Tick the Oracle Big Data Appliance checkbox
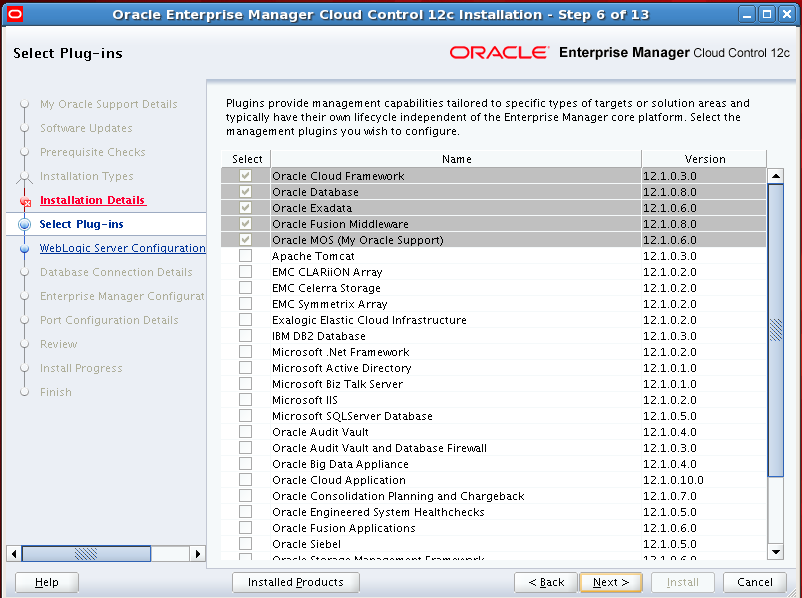 click(246, 463)
